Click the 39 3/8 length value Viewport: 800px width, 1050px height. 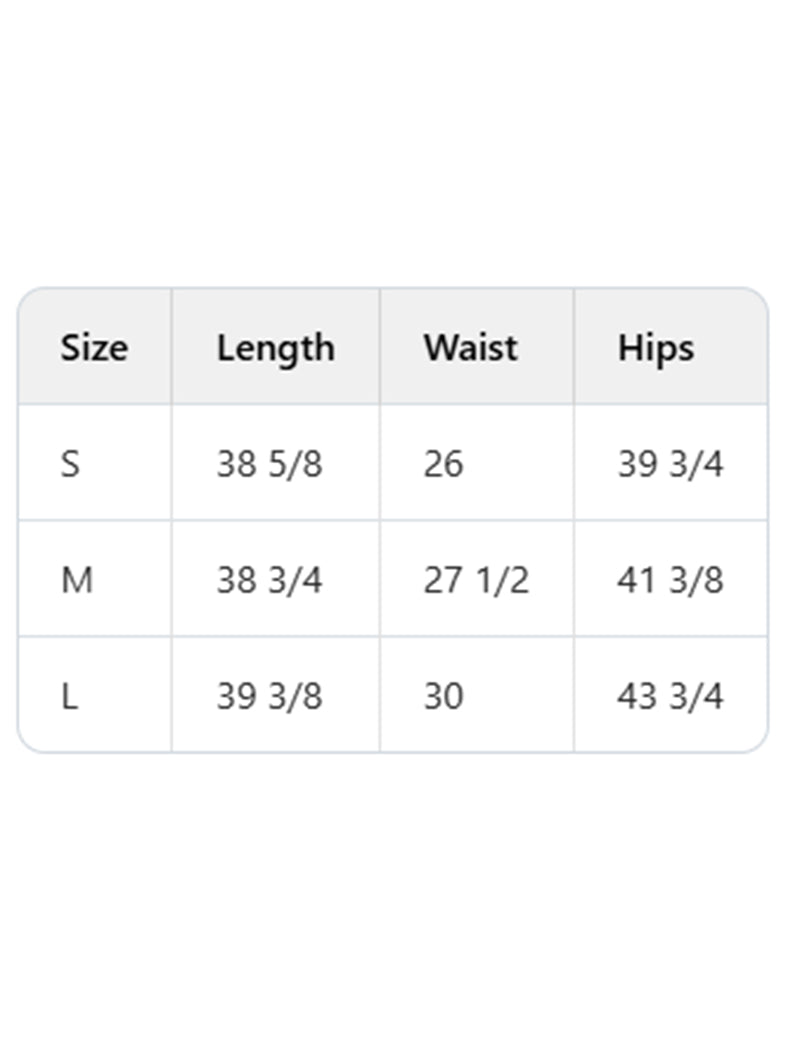pyautogui.click(x=269, y=696)
